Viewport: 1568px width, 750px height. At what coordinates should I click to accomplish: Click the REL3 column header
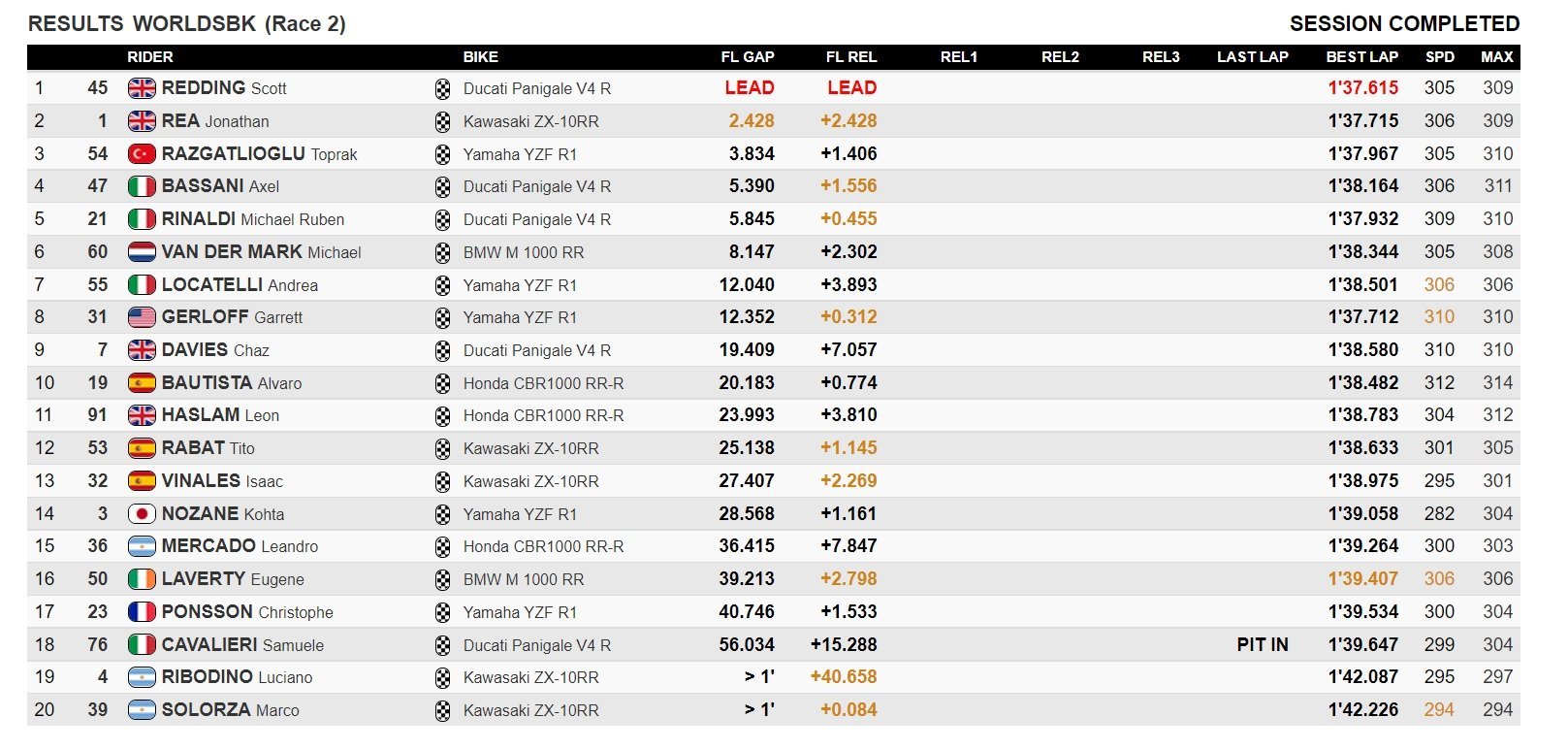click(1161, 57)
